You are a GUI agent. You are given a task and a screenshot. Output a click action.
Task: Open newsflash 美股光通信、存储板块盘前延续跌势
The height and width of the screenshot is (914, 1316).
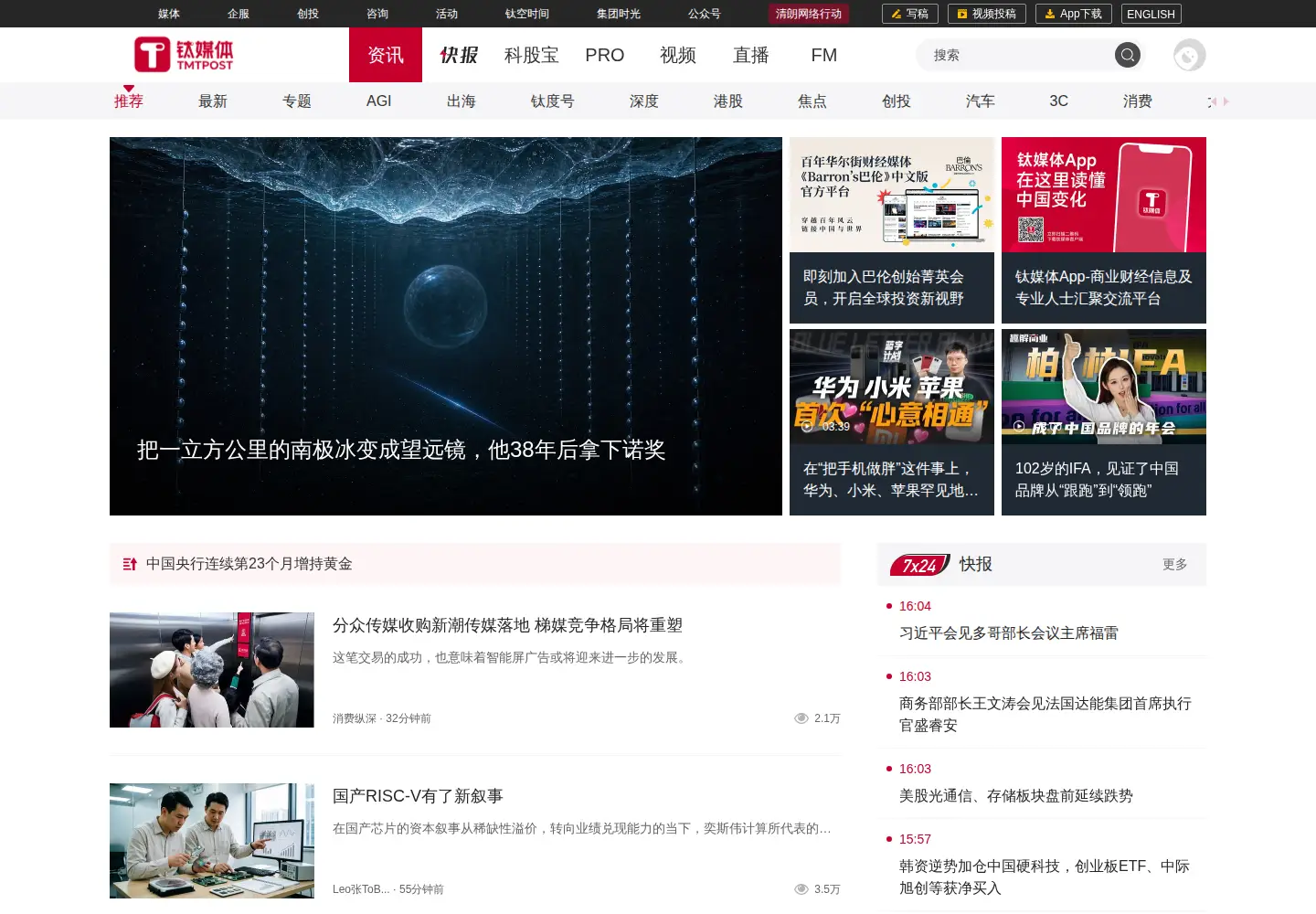coord(1016,796)
